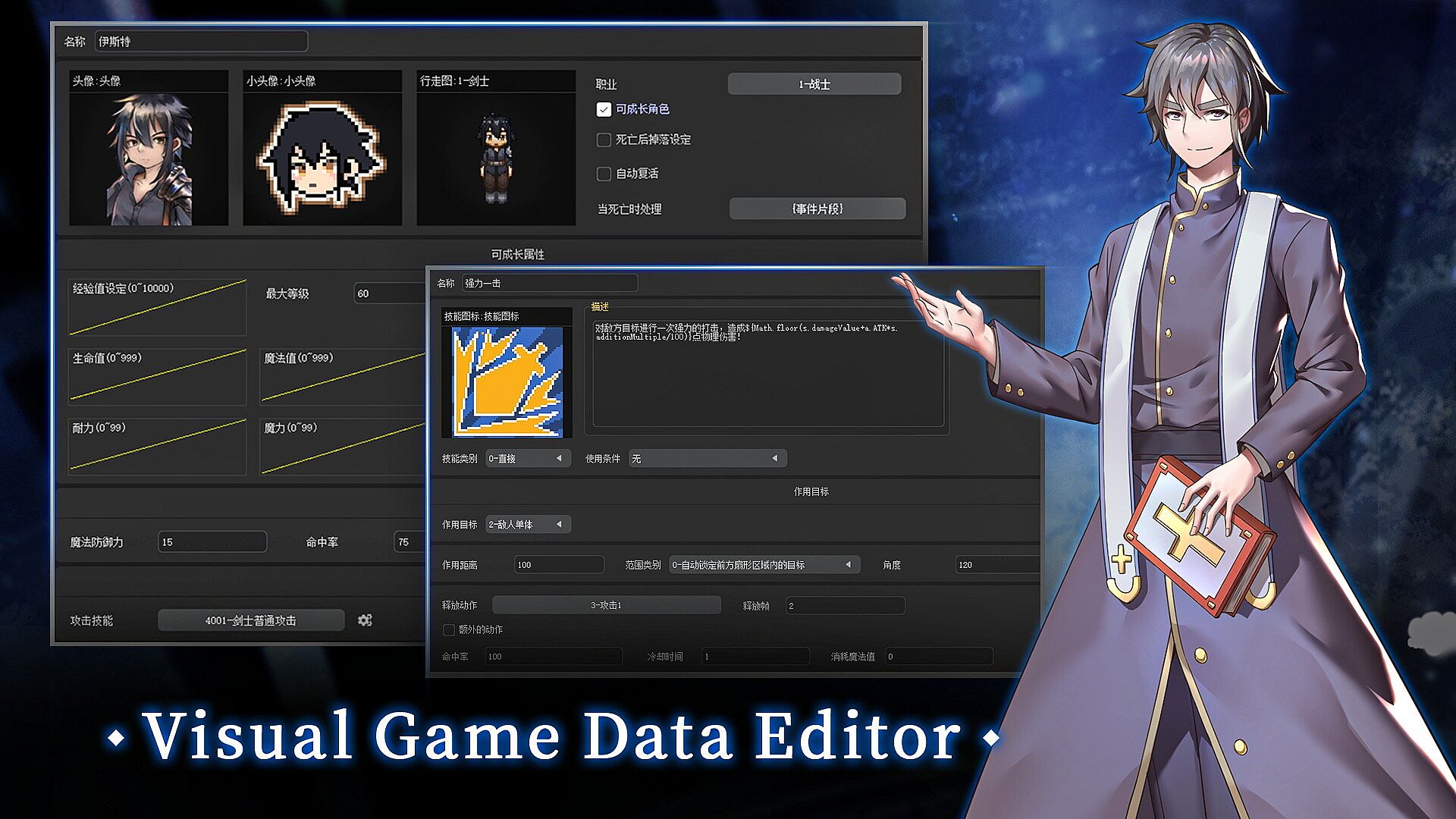Click the character 名称 input field
The image size is (1456, 819).
tap(201, 42)
